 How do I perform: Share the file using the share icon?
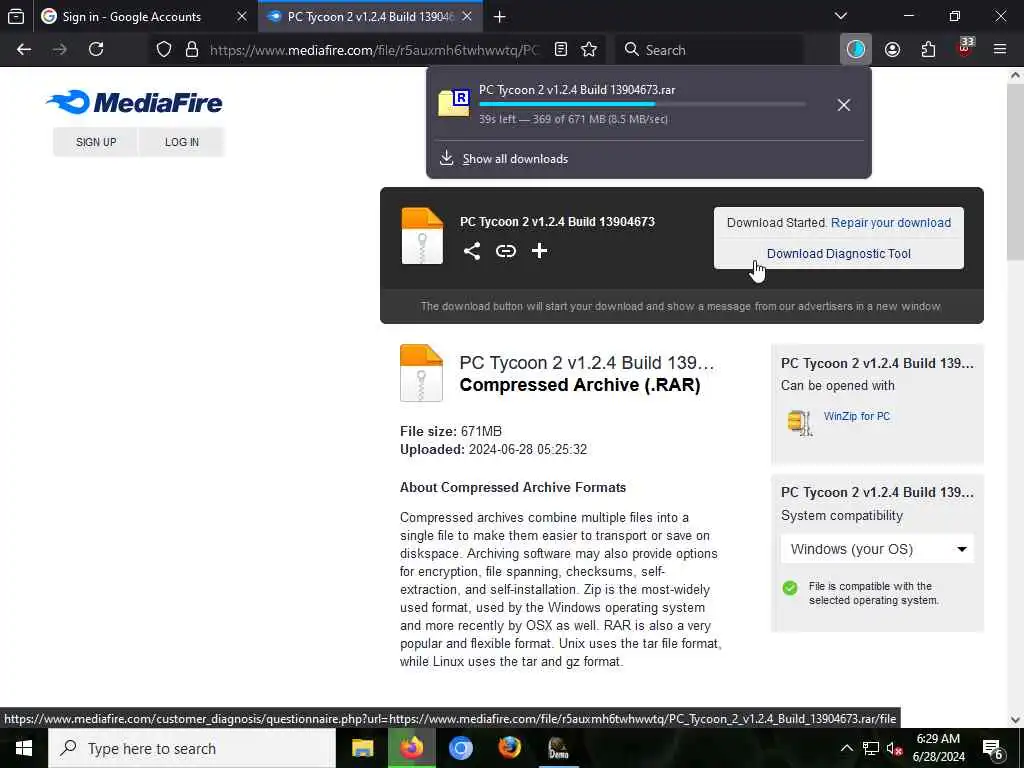(x=472, y=251)
